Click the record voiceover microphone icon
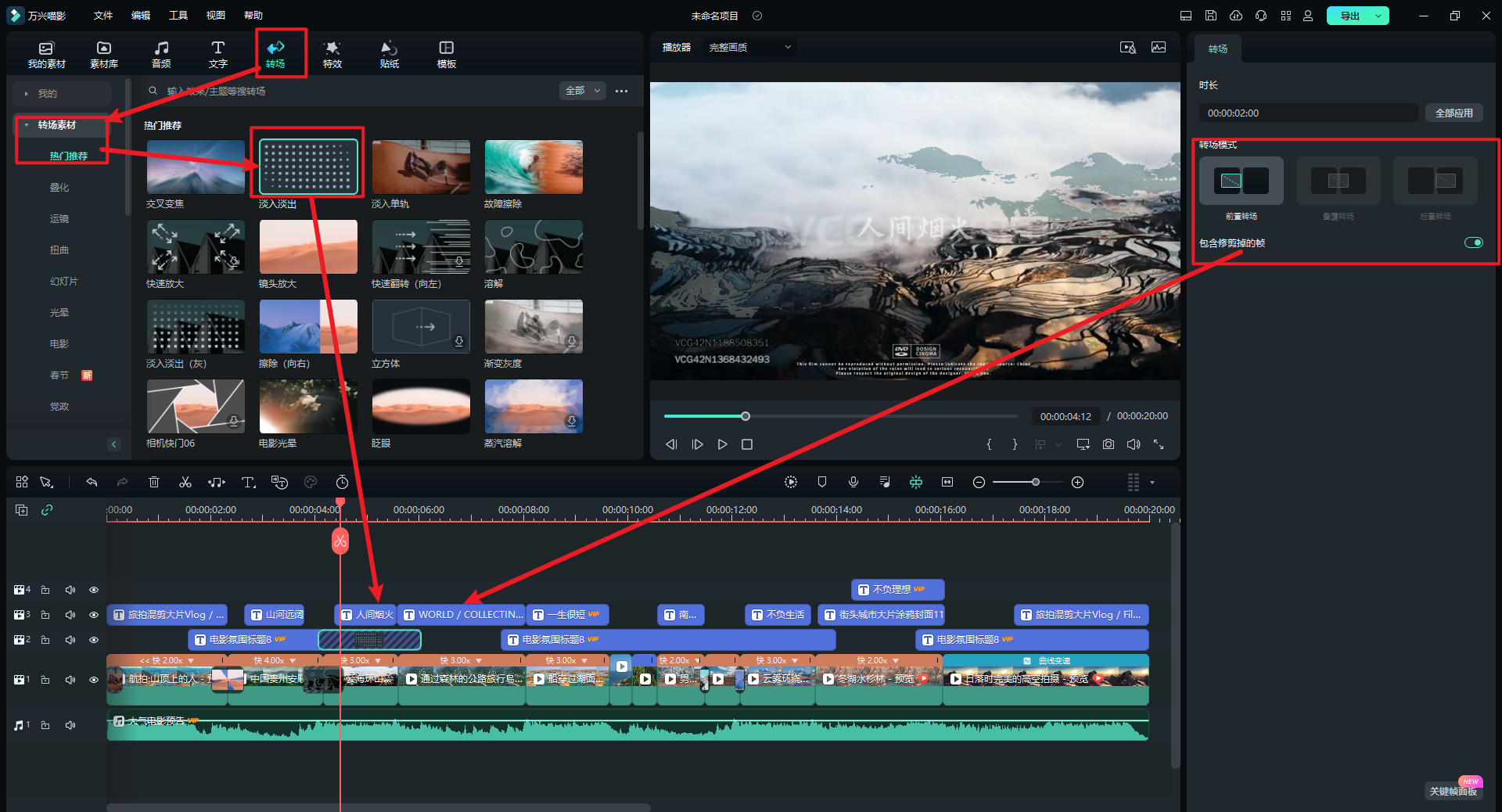The image size is (1502, 812). click(x=853, y=483)
